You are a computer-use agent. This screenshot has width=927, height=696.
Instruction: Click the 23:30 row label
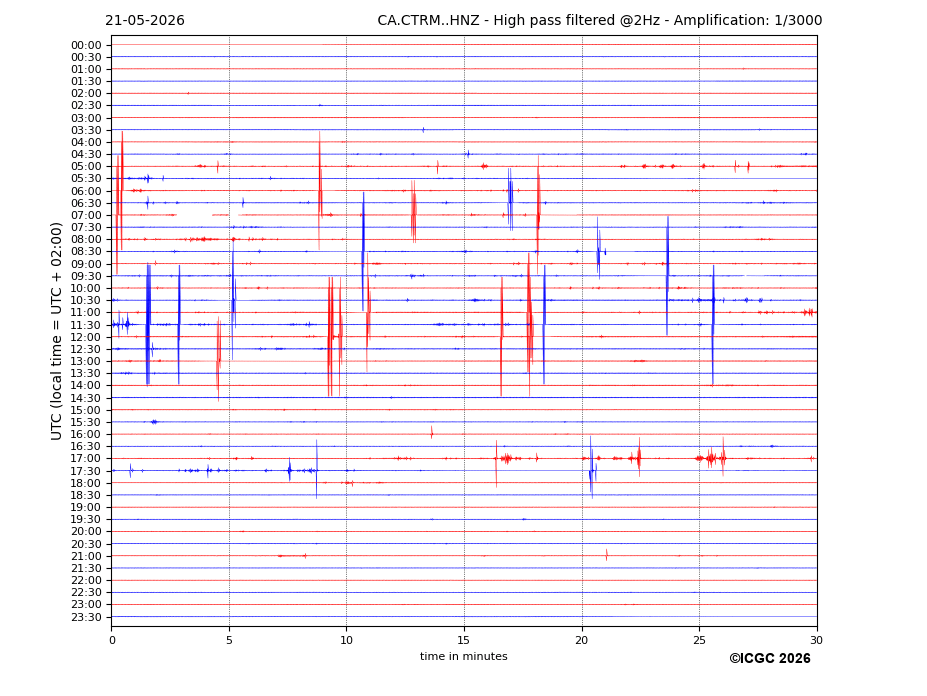click(86, 617)
